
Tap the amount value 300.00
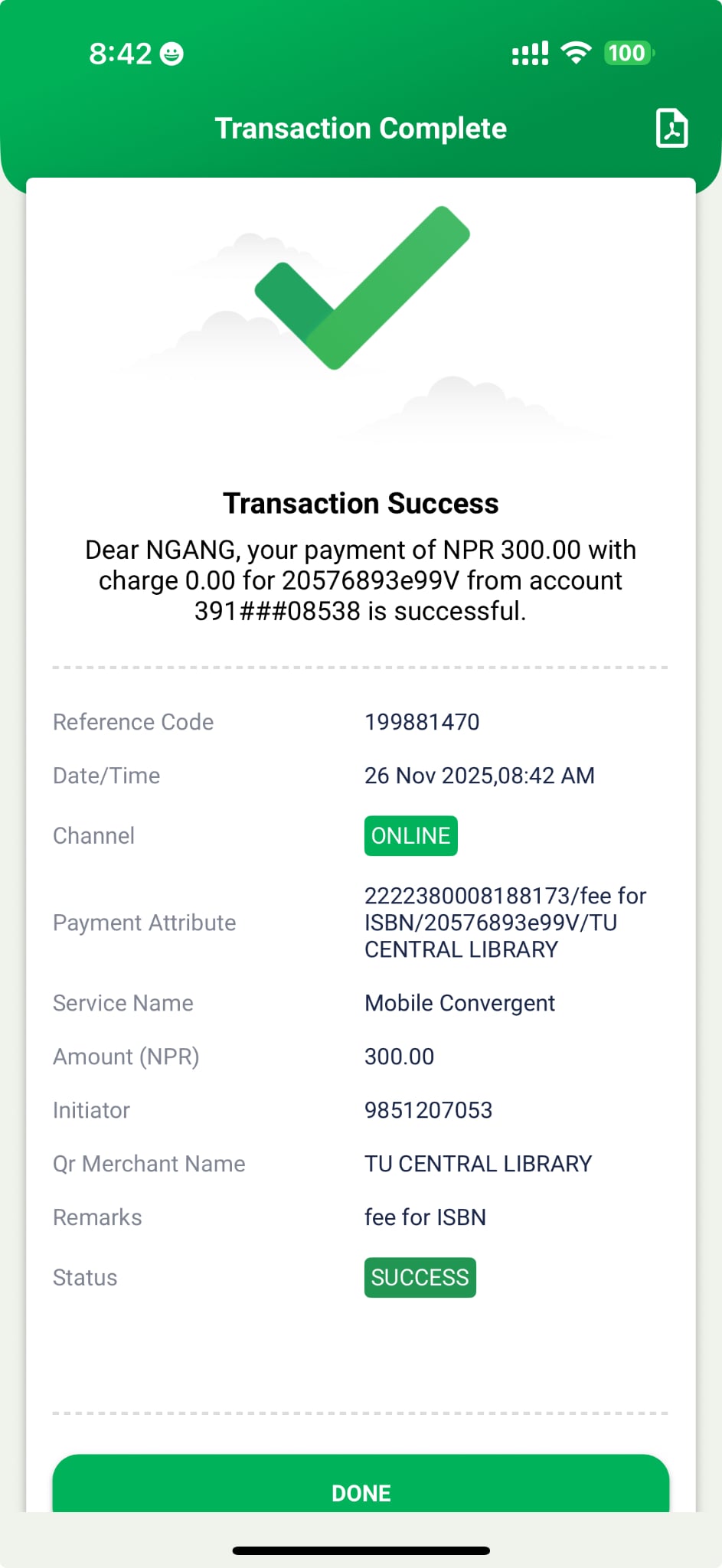click(x=399, y=1057)
